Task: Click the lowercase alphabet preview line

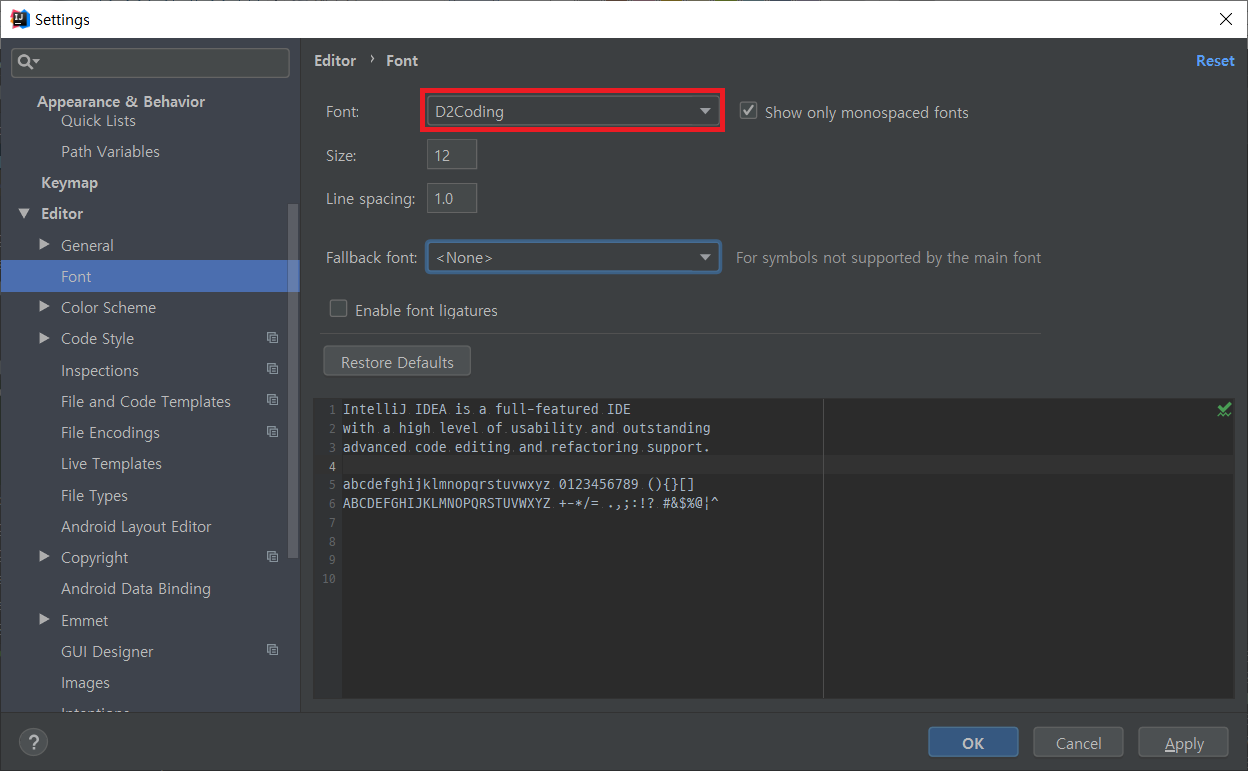Action: click(x=518, y=485)
